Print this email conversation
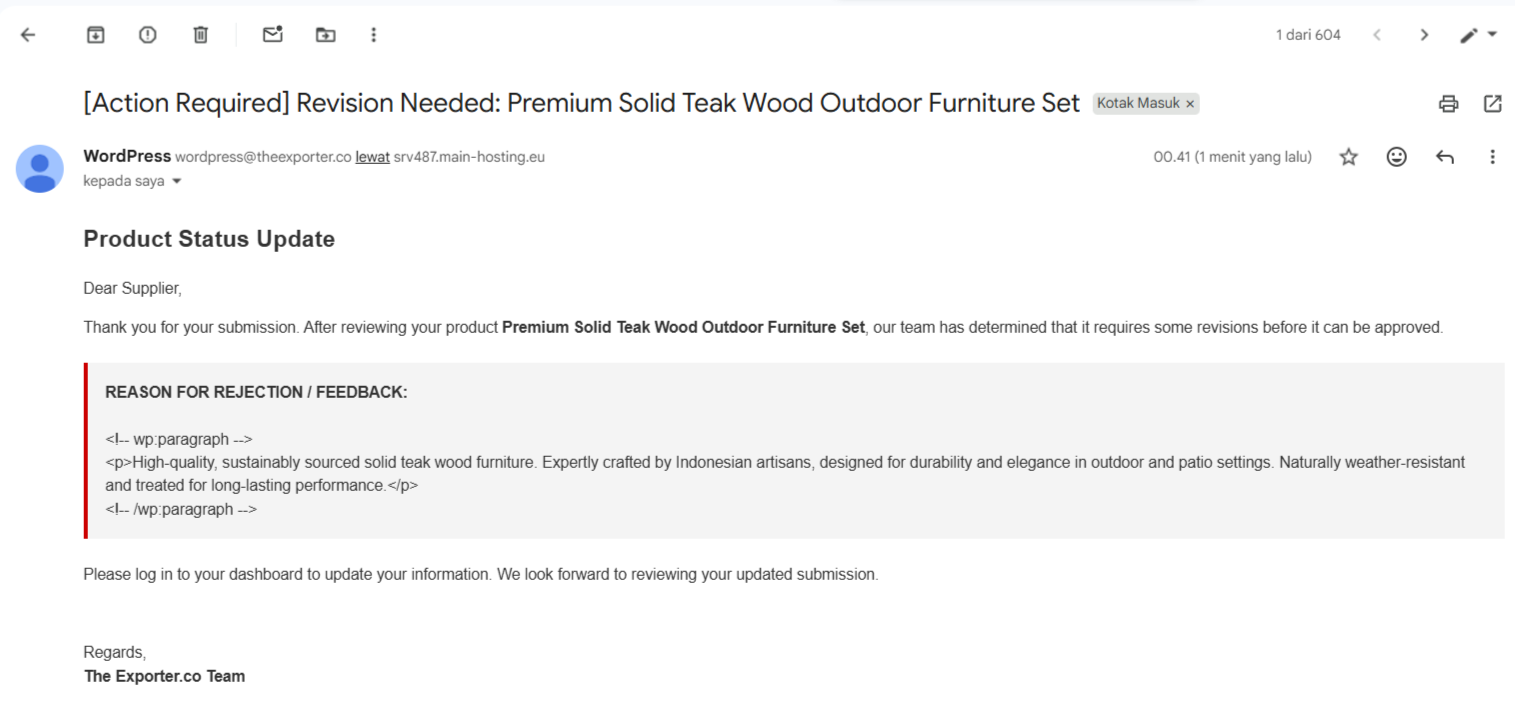Screen dimensions: 1515x709 [x=1448, y=104]
